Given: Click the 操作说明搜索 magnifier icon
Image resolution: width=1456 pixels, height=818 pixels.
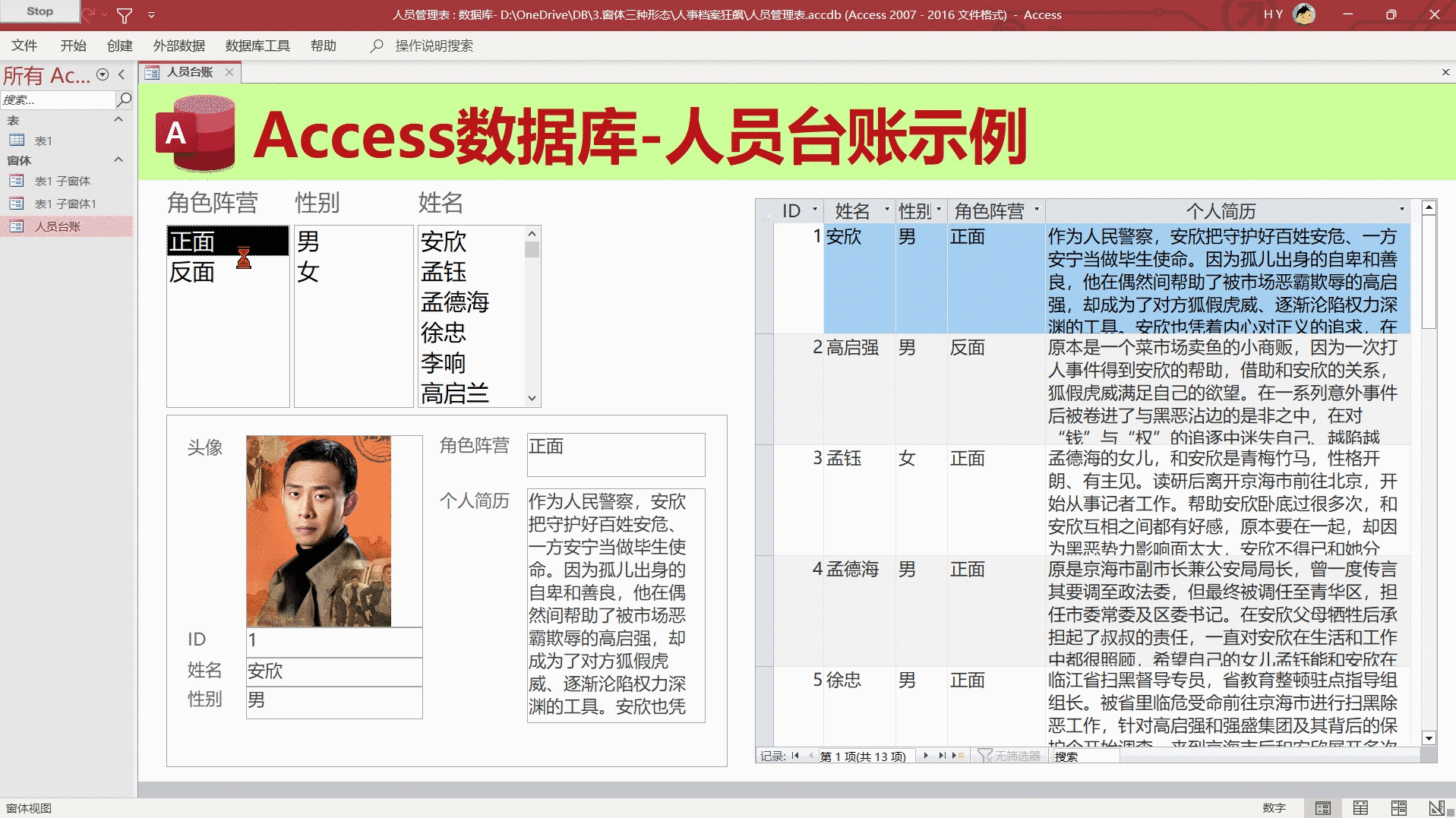Looking at the screenshot, I should (x=377, y=46).
